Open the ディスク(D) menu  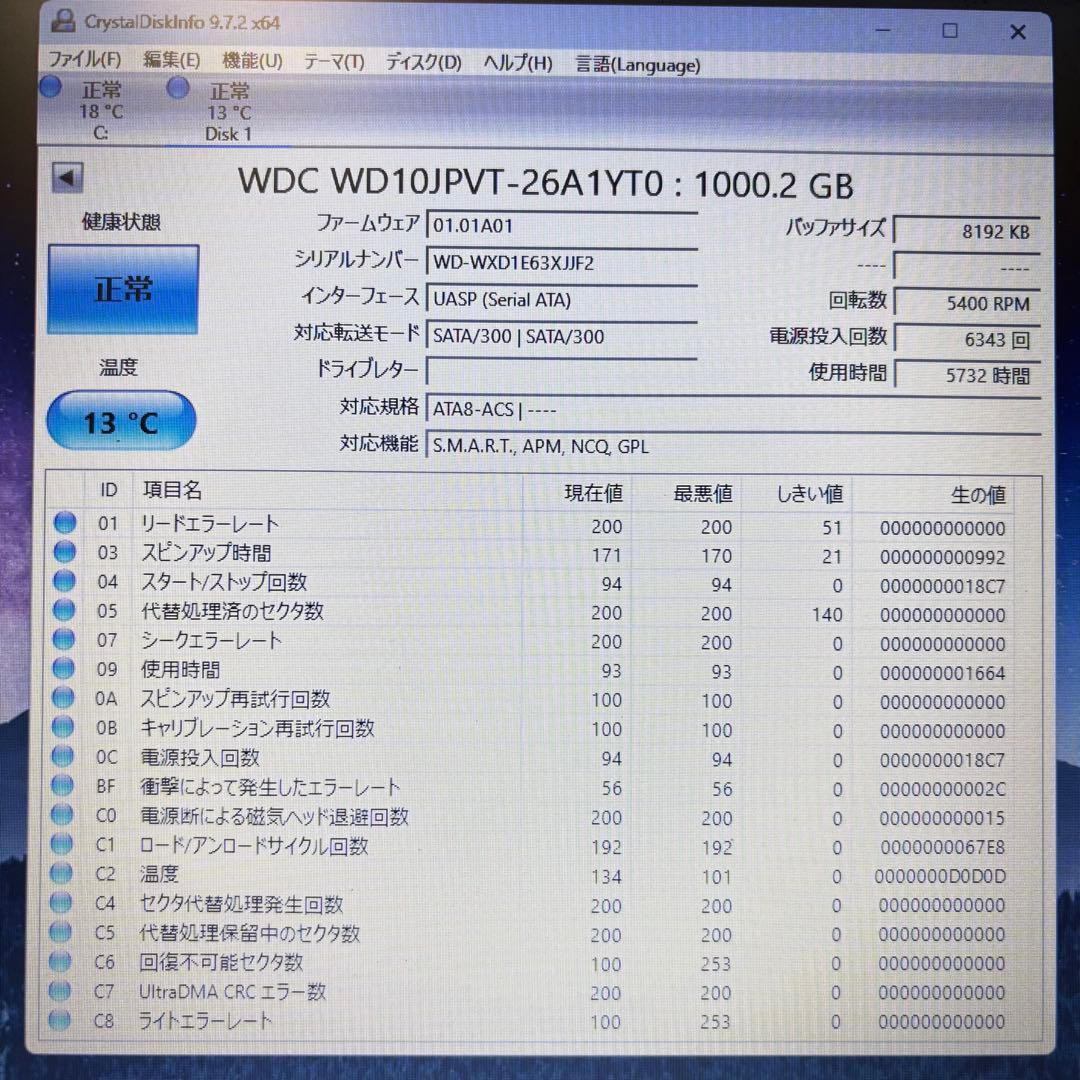click(x=423, y=63)
